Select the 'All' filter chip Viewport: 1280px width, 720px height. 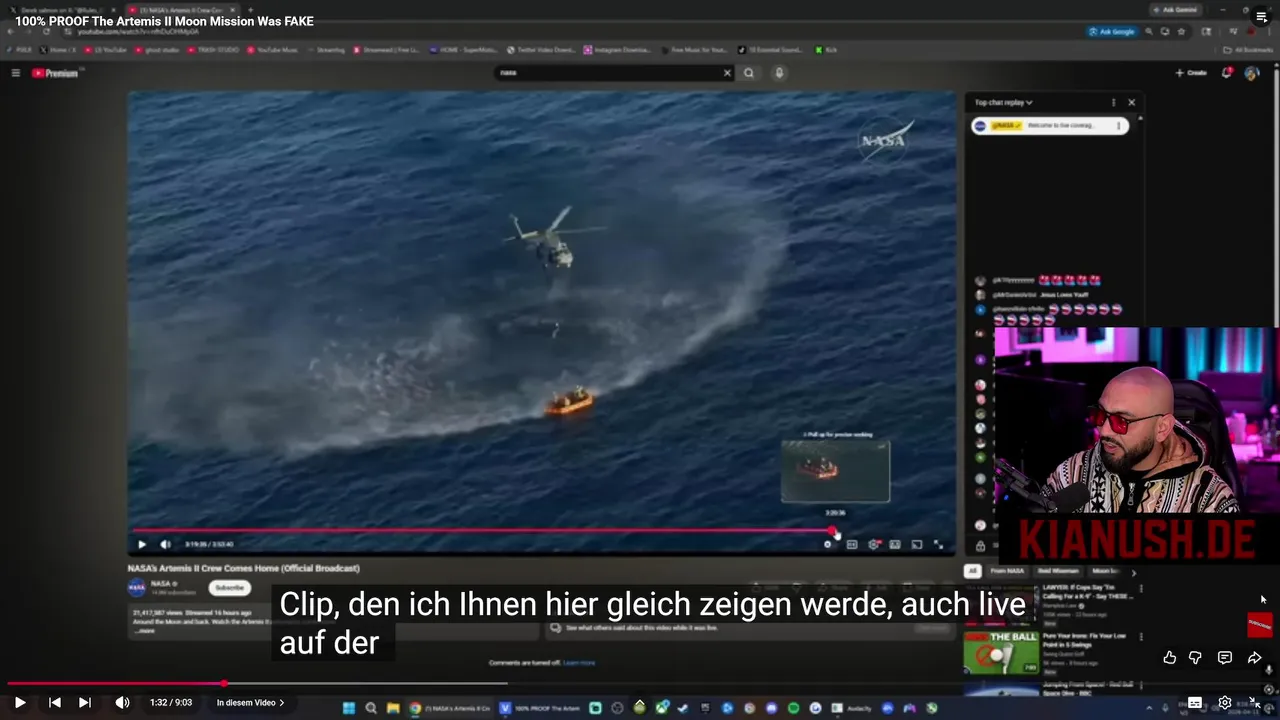coord(972,571)
